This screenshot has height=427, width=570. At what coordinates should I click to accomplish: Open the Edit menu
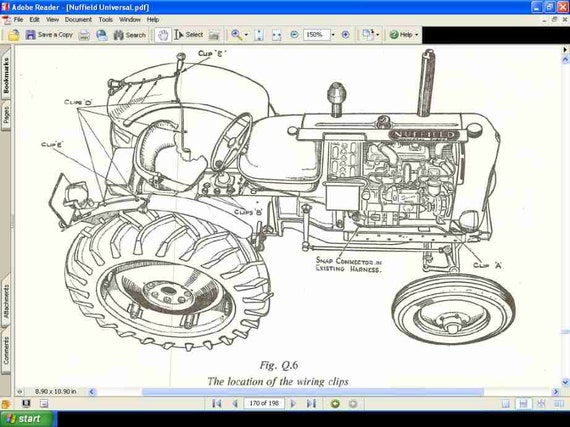pos(34,20)
